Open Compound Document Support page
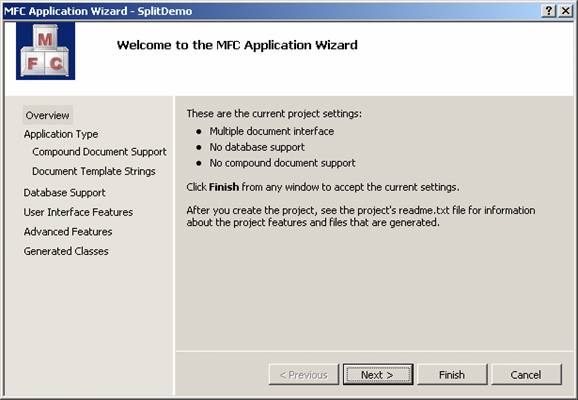This screenshot has height=400, width=578. click(x=99, y=152)
